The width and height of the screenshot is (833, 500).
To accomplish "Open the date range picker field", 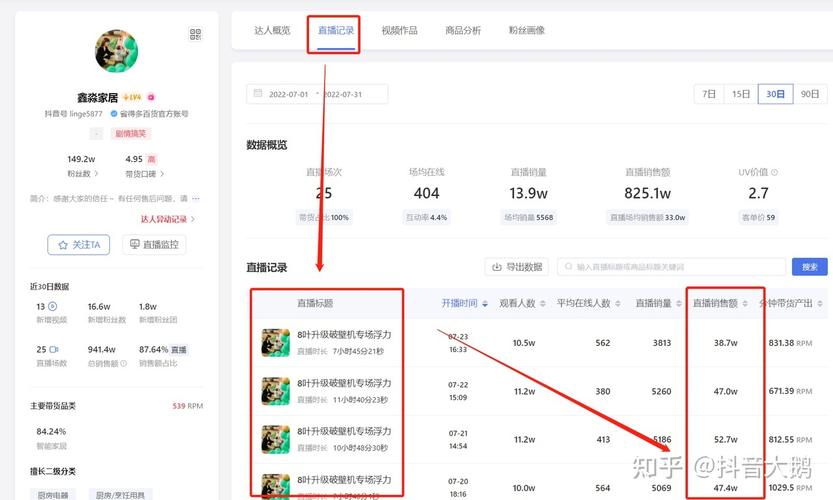I will (317, 94).
